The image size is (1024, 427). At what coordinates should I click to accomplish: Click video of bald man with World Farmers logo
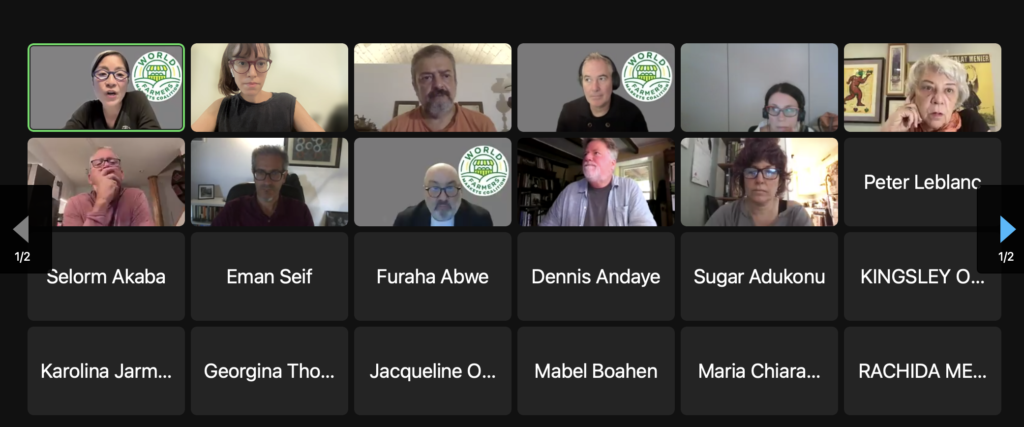[x=432, y=182]
